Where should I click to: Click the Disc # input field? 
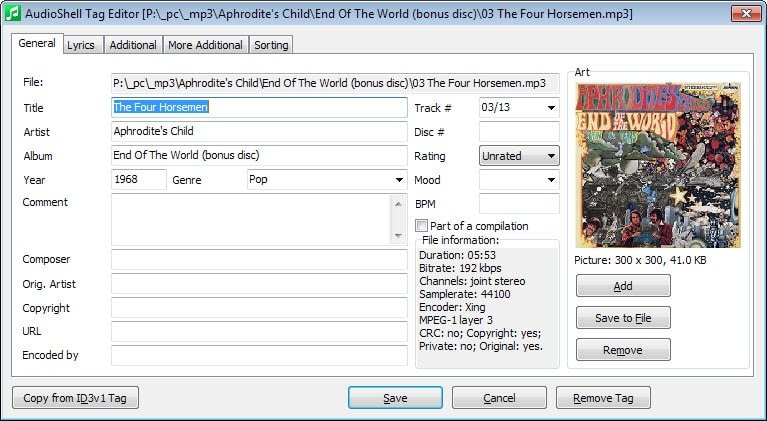pos(519,132)
